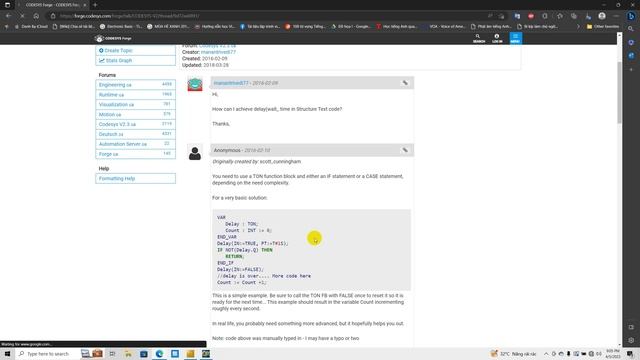This screenshot has height=360, width=640.
Task: Click the red ABP extension icon
Action: pyautogui.click(x=531, y=16)
